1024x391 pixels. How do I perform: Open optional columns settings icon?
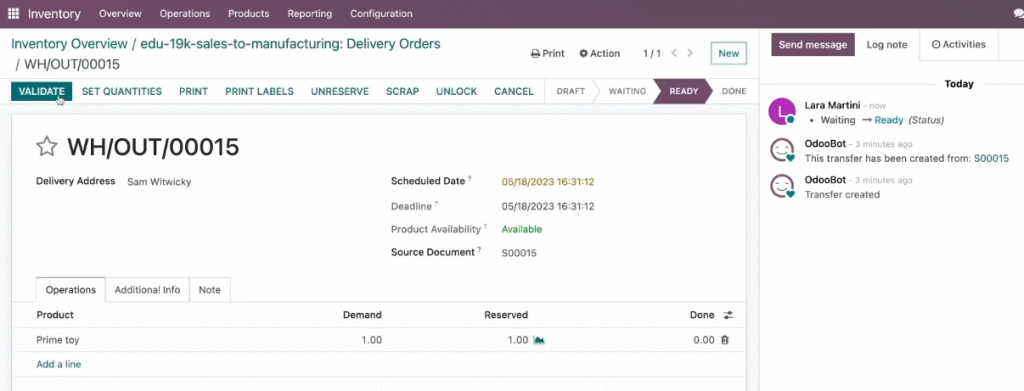click(x=728, y=315)
